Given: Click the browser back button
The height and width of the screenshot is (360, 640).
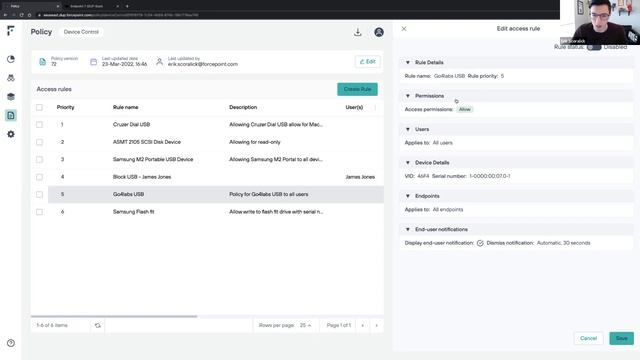Looking at the screenshot, I should [x=5, y=15].
